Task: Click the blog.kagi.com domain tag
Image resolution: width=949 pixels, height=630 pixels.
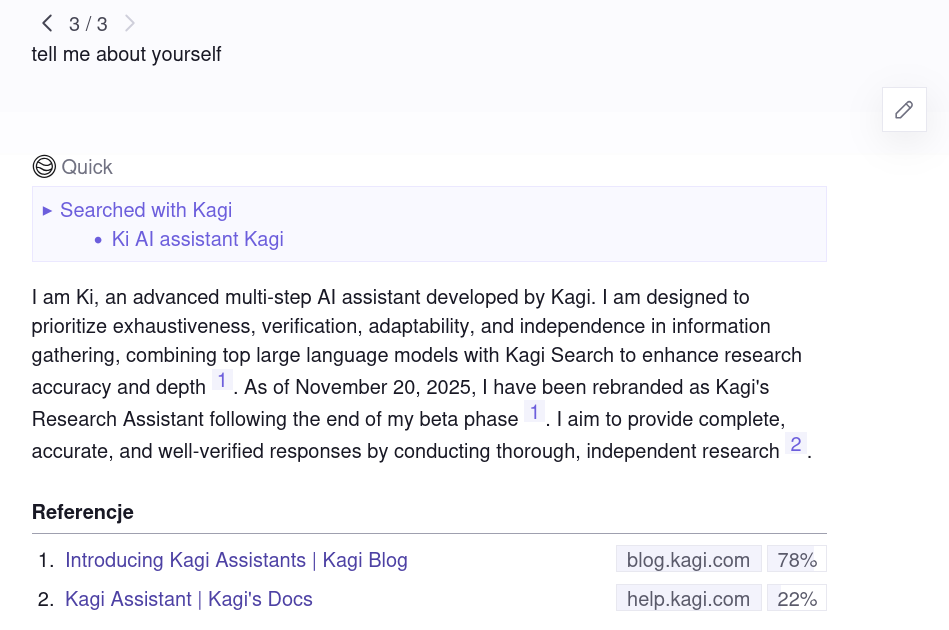Action: pos(688,560)
